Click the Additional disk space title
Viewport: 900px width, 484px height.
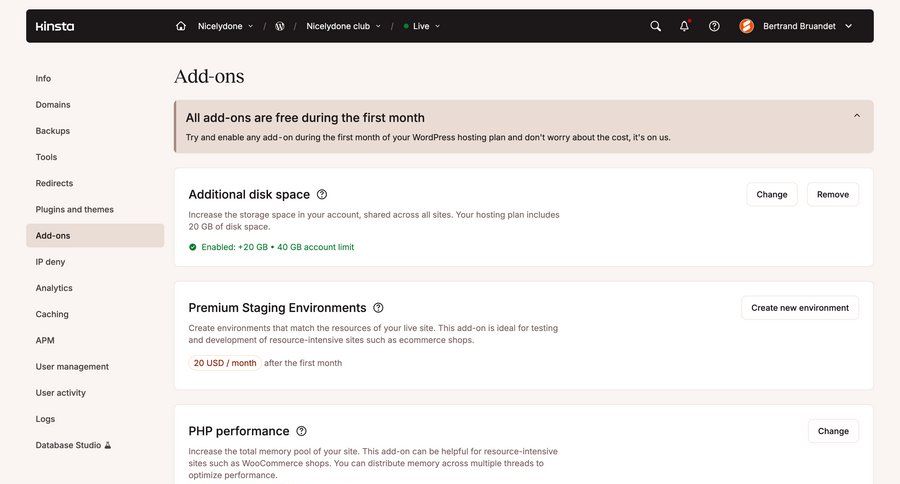[249, 195]
